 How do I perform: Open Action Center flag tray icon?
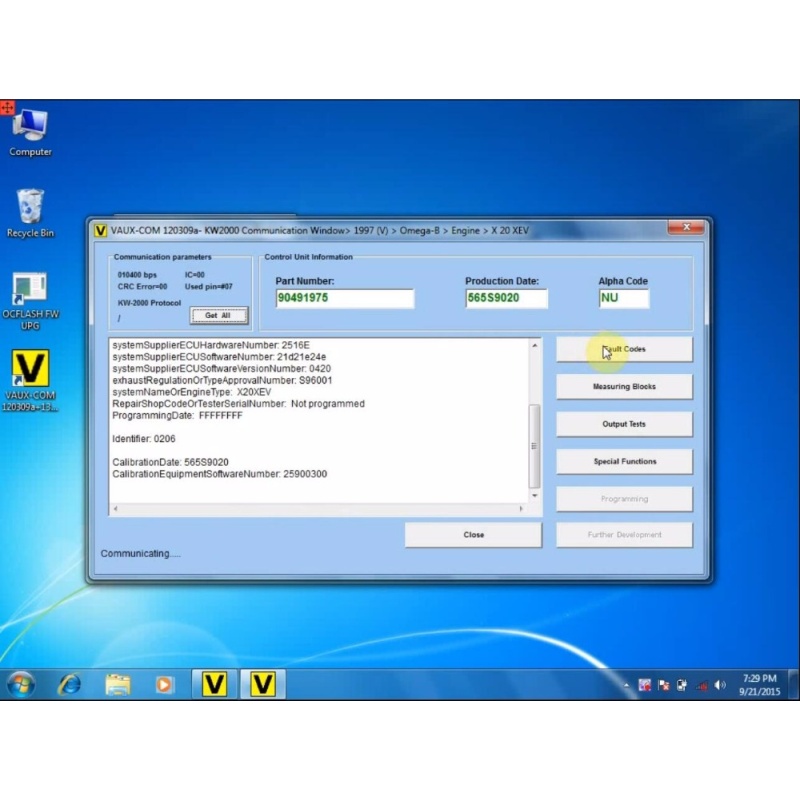(x=663, y=685)
